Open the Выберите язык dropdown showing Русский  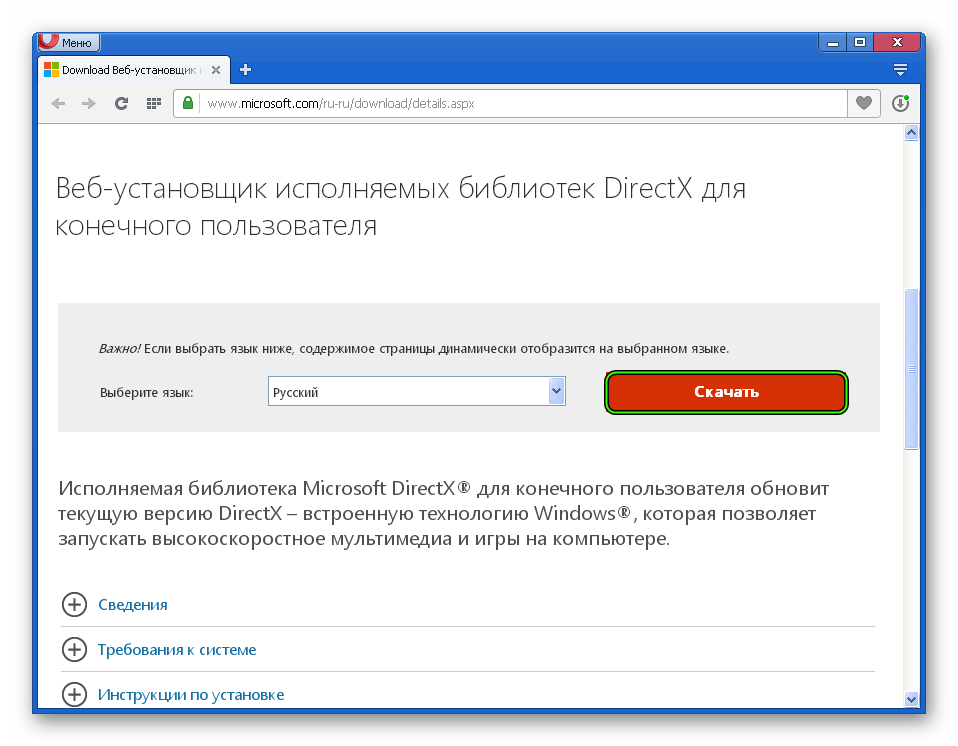[417, 392]
